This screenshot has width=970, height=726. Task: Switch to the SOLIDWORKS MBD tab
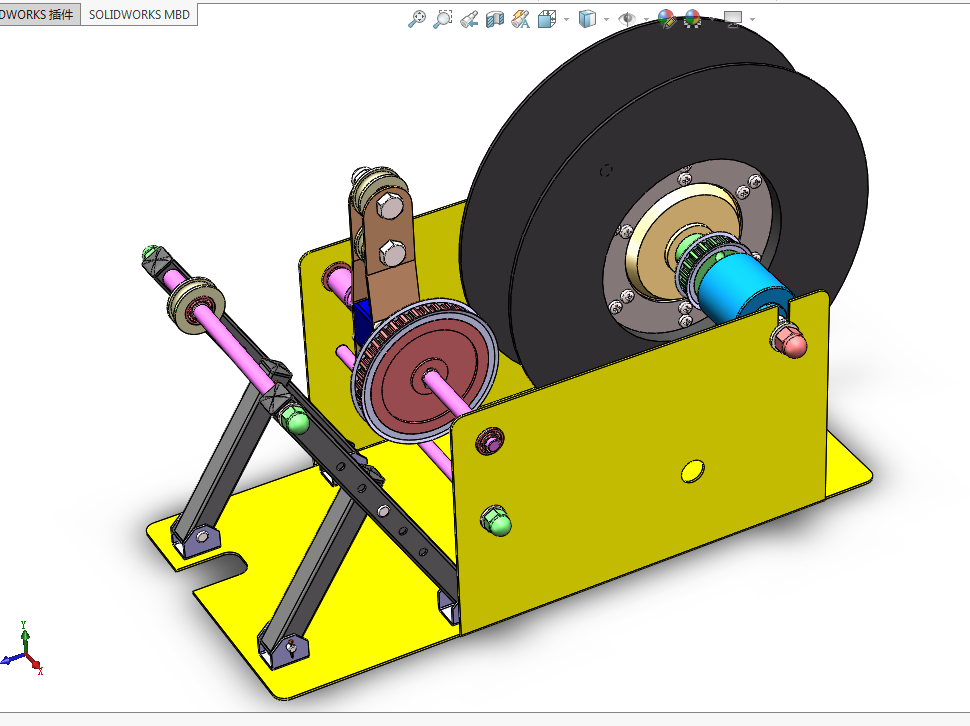[139, 14]
